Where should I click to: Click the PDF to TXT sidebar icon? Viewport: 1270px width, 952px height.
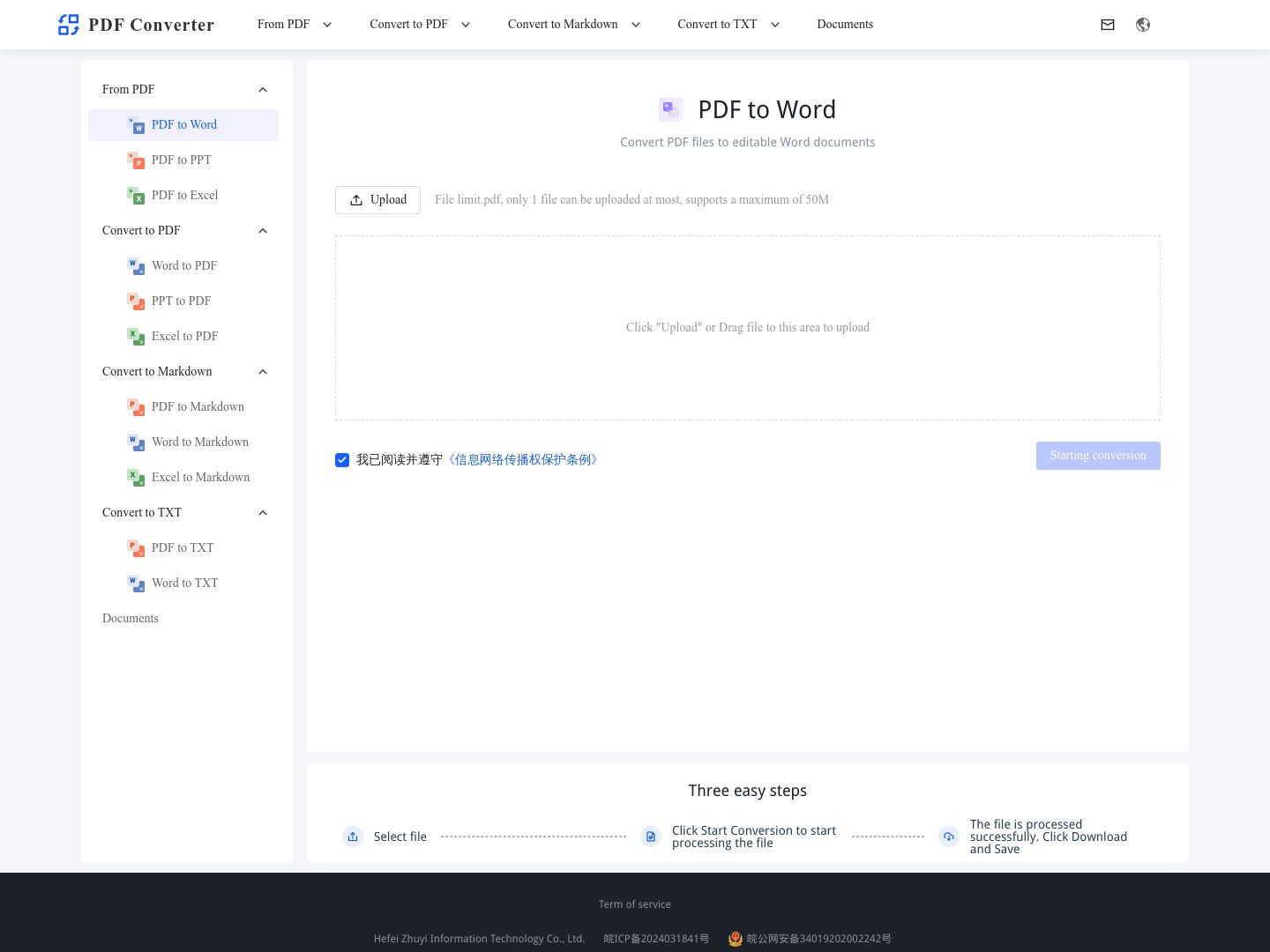point(136,548)
